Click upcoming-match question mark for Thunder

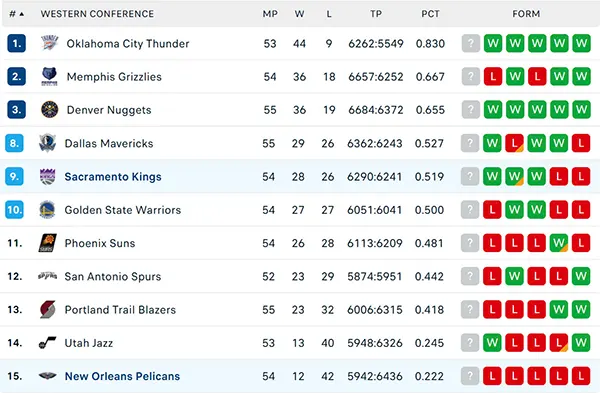(x=471, y=43)
